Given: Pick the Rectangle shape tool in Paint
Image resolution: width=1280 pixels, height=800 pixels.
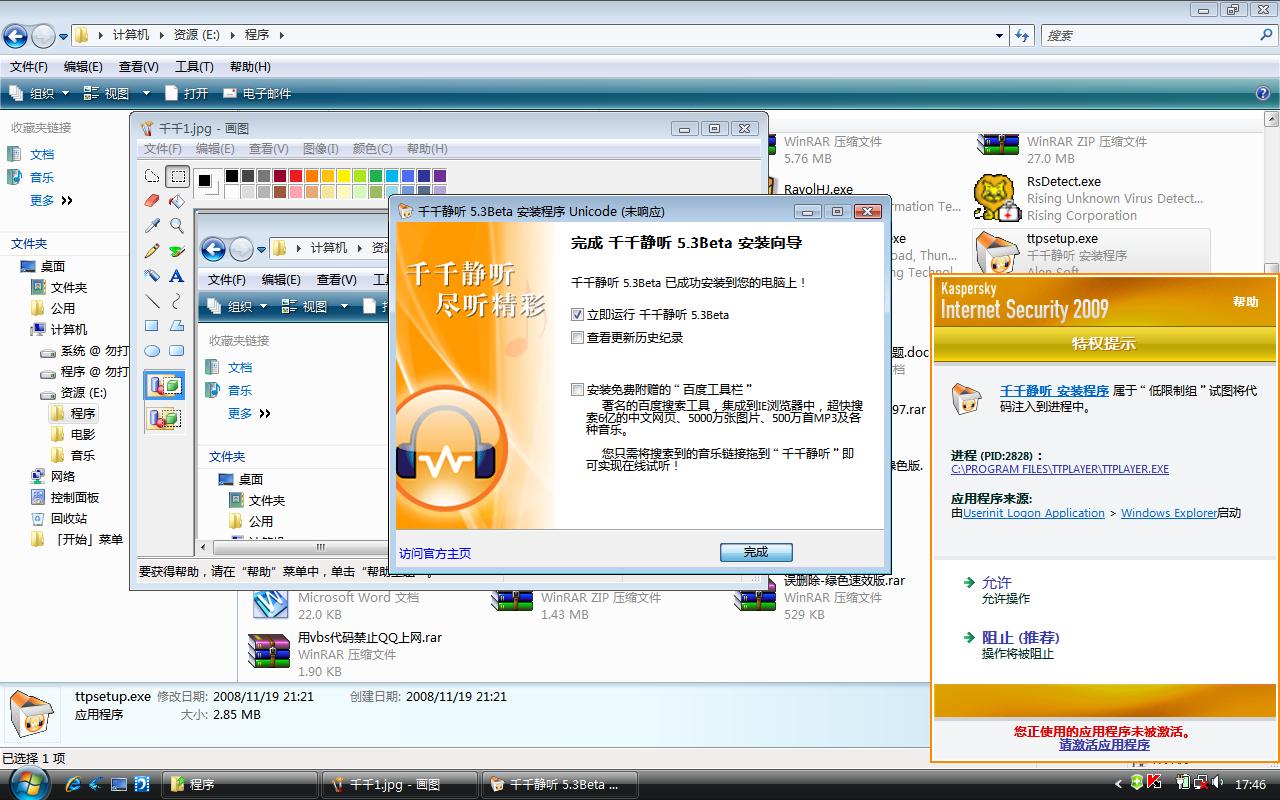Looking at the screenshot, I should [x=152, y=326].
